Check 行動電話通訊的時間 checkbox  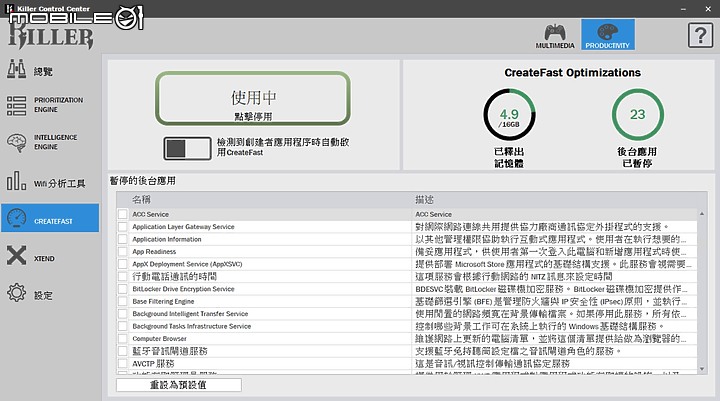[x=123, y=276]
